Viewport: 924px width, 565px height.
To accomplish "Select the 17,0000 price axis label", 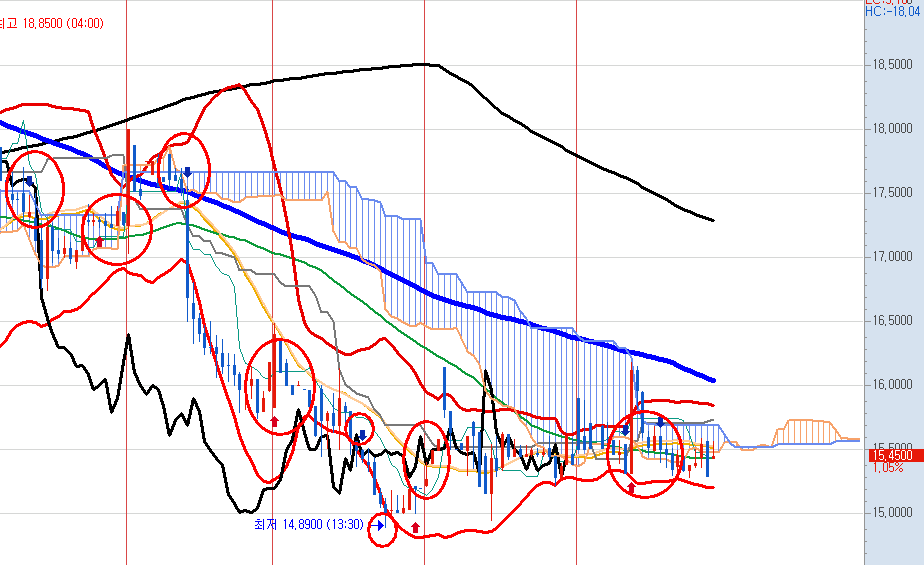I will (892, 257).
